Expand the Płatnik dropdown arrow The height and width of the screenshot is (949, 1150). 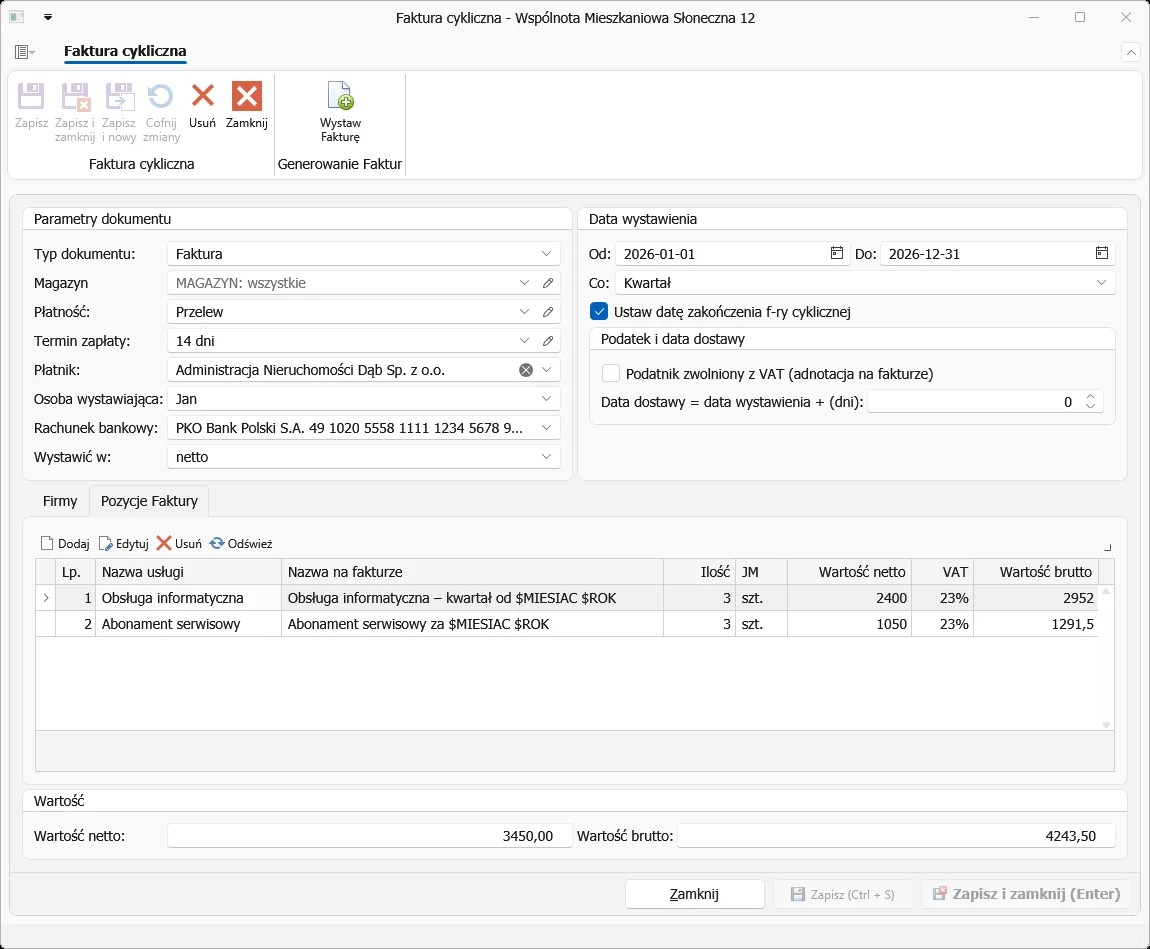tap(546, 370)
